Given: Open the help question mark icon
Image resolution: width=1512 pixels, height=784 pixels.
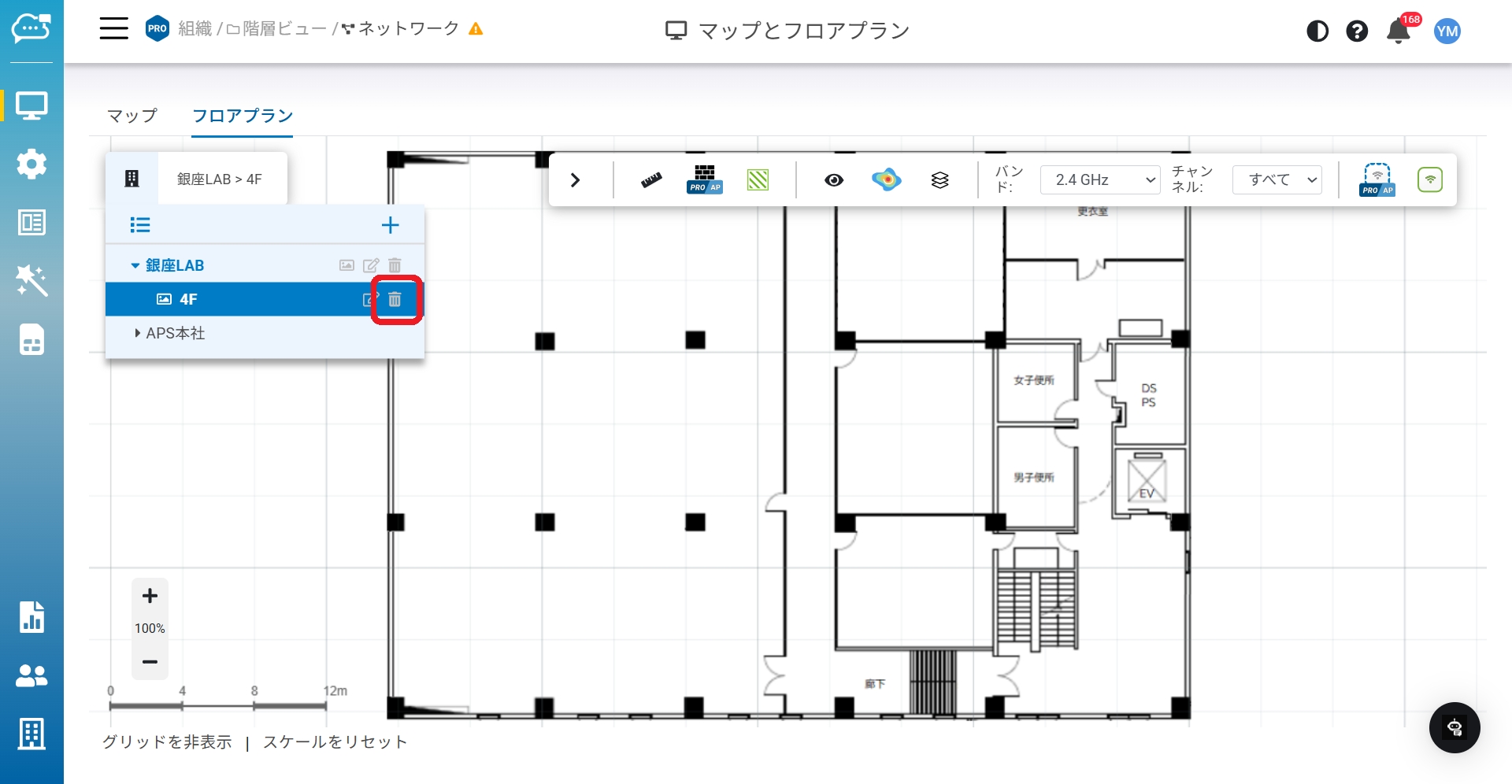Looking at the screenshot, I should tap(1357, 31).
